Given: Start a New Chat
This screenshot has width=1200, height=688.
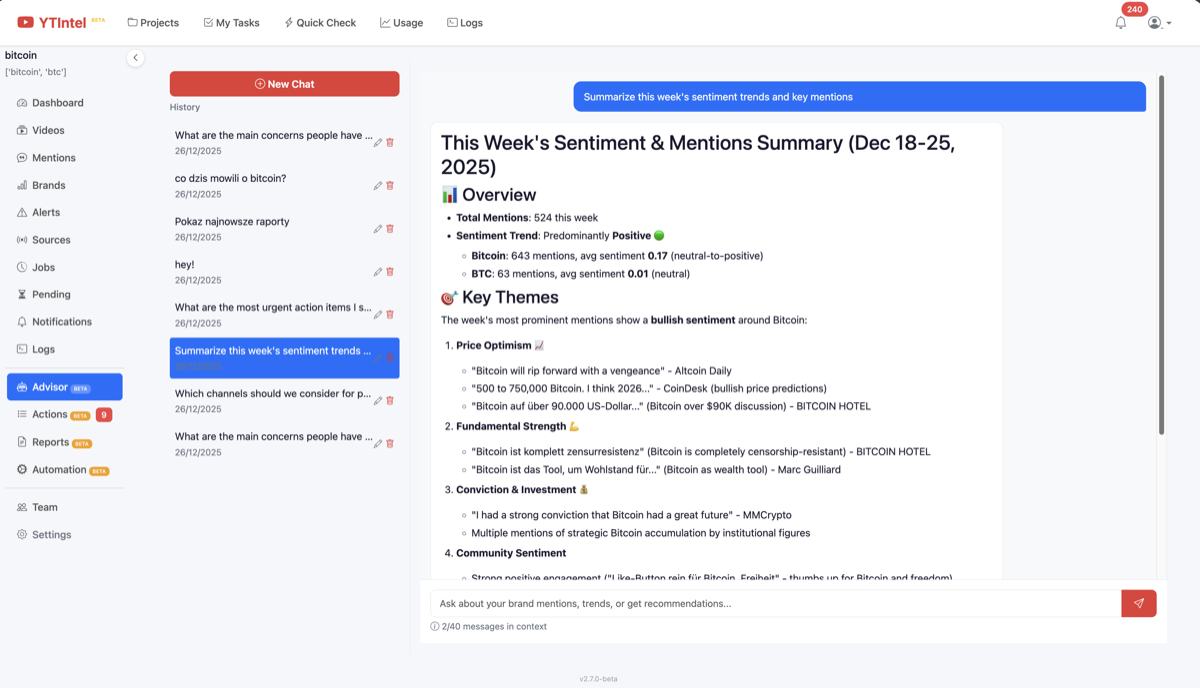Looking at the screenshot, I should tap(284, 84).
